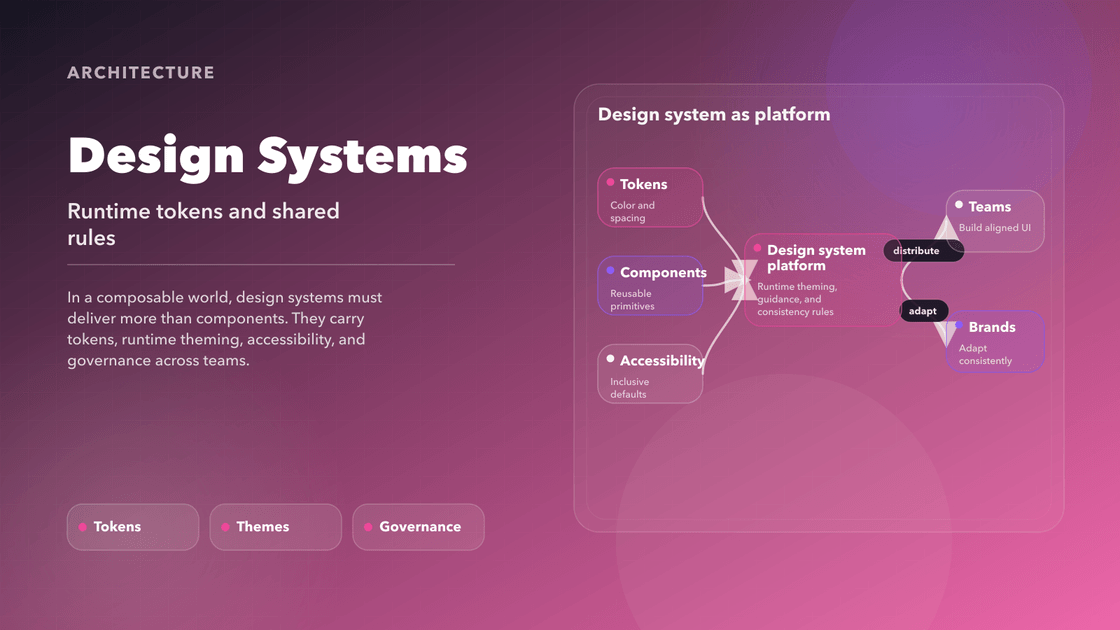The width and height of the screenshot is (1120, 630).
Task: Toggle the Governance chip on
Action: pos(418,527)
